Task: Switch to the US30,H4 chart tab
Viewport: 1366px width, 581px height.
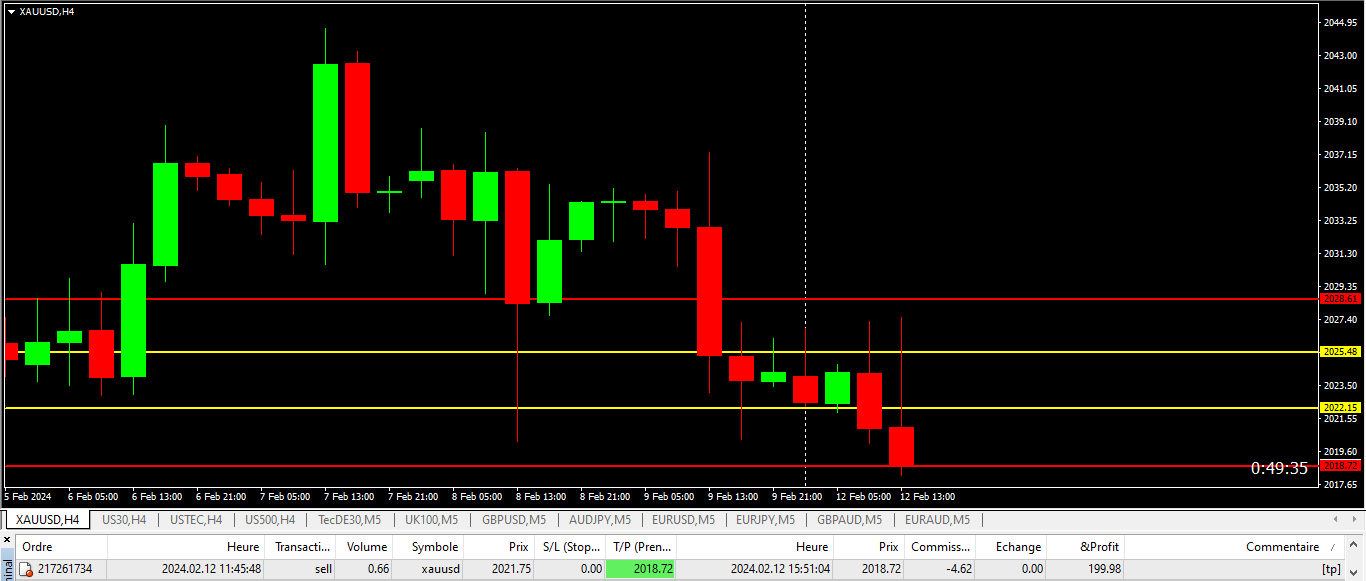Action: 124,520
